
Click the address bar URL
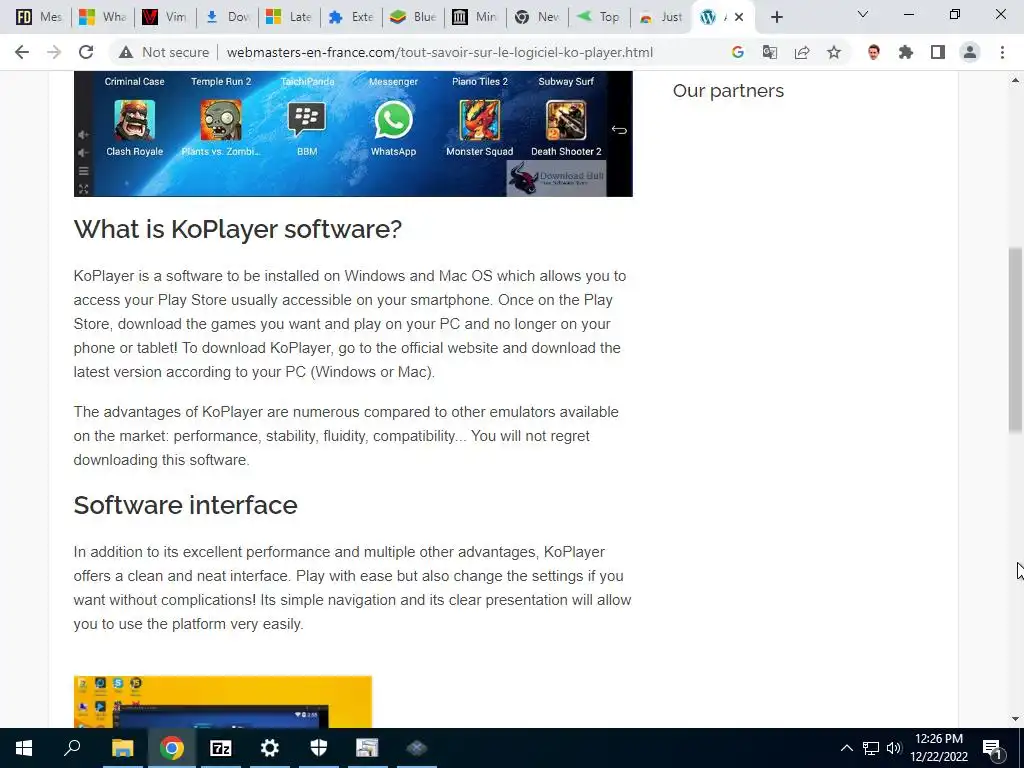440,52
